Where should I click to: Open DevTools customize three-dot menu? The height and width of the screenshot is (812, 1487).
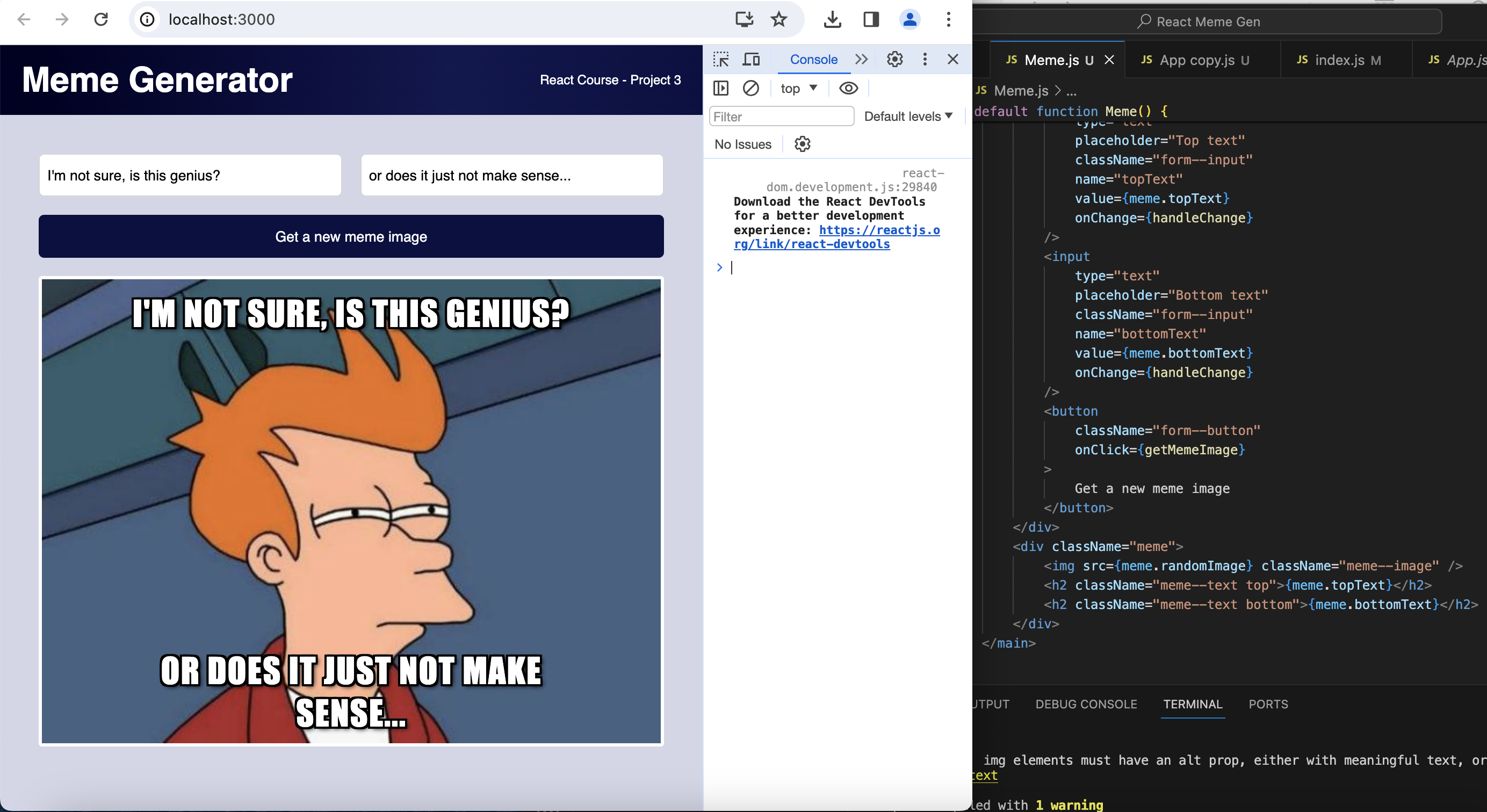point(925,60)
